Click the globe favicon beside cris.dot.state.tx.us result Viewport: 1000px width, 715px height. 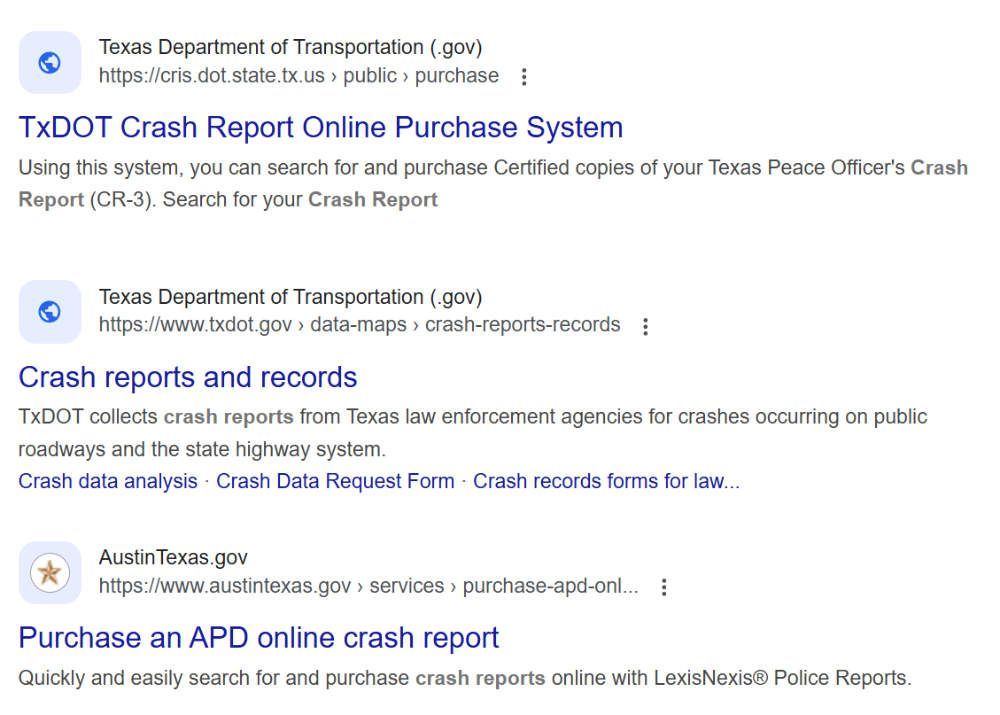[x=50, y=63]
